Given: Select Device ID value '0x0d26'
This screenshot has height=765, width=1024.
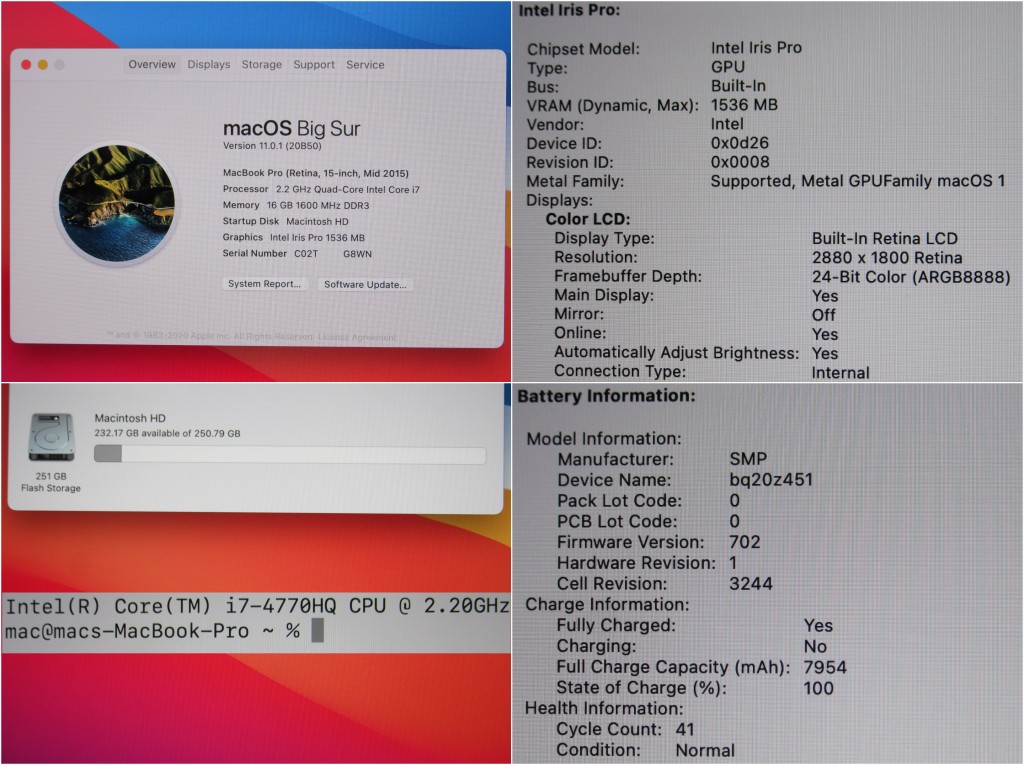Looking at the screenshot, I should 739,142.
